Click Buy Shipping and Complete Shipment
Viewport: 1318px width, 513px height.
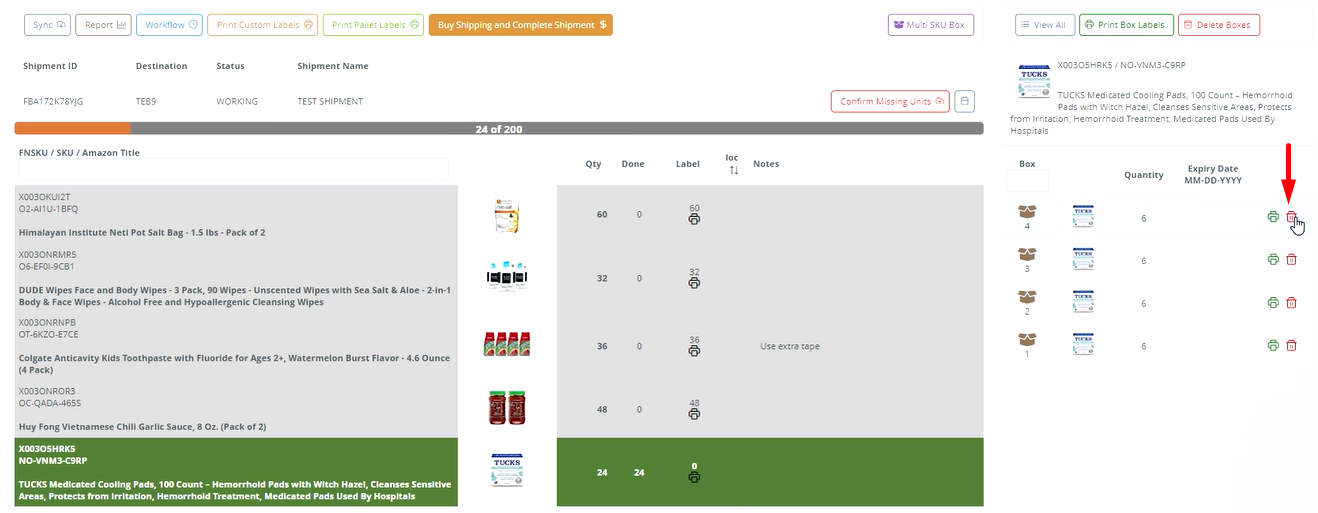tap(520, 25)
